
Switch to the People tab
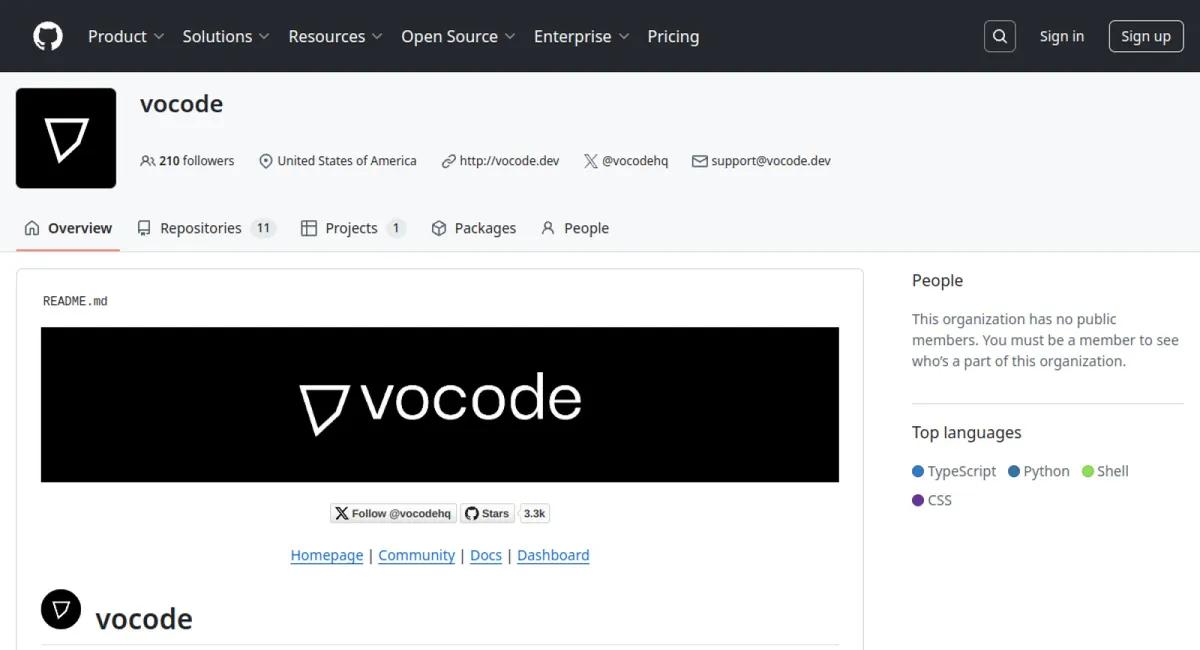[575, 228]
